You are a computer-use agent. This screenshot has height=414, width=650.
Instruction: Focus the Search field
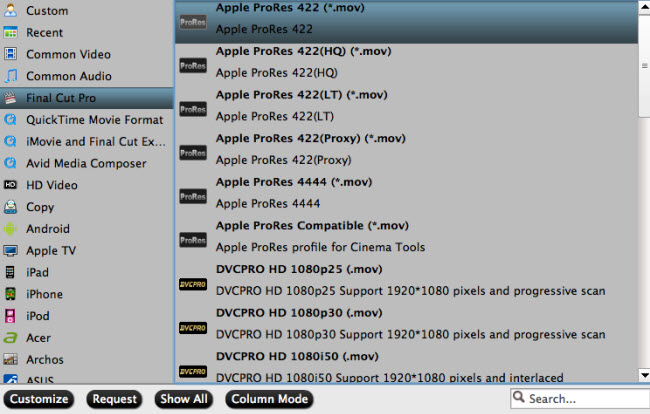(580, 399)
